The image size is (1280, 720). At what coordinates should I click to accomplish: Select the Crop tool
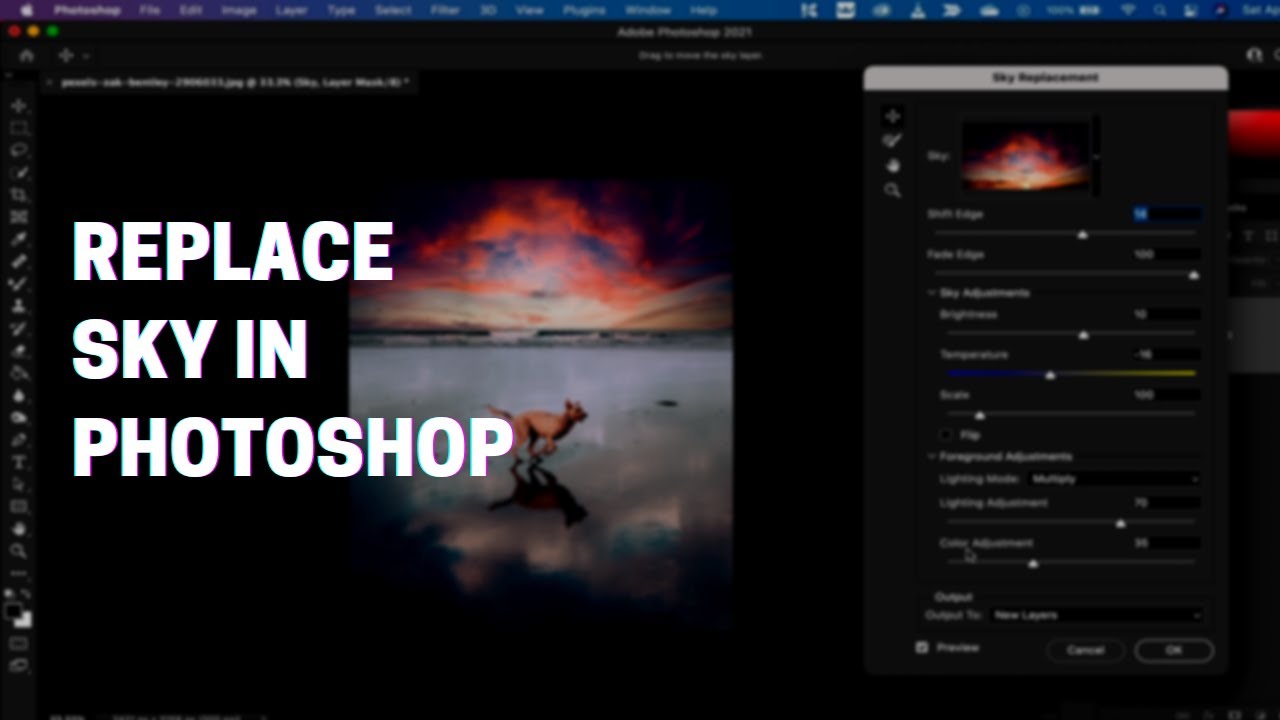click(19, 194)
